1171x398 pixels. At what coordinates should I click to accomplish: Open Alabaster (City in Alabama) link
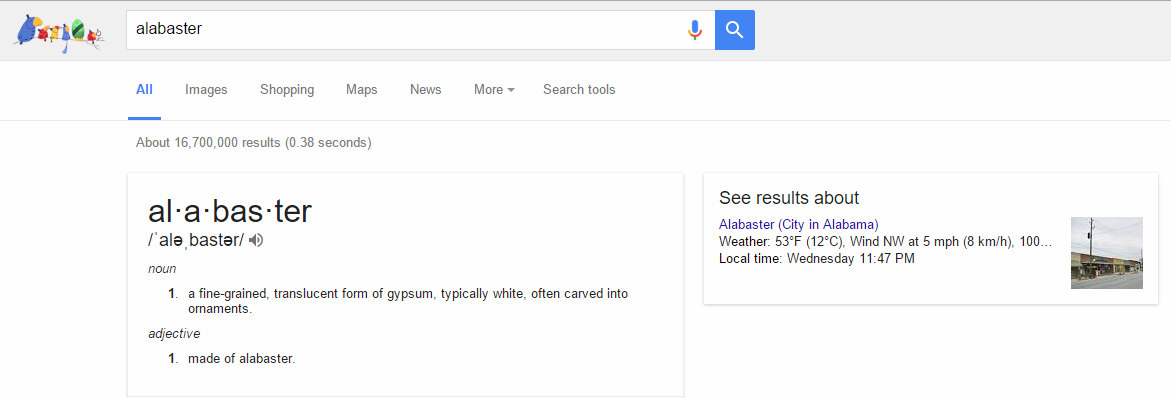(x=798, y=224)
